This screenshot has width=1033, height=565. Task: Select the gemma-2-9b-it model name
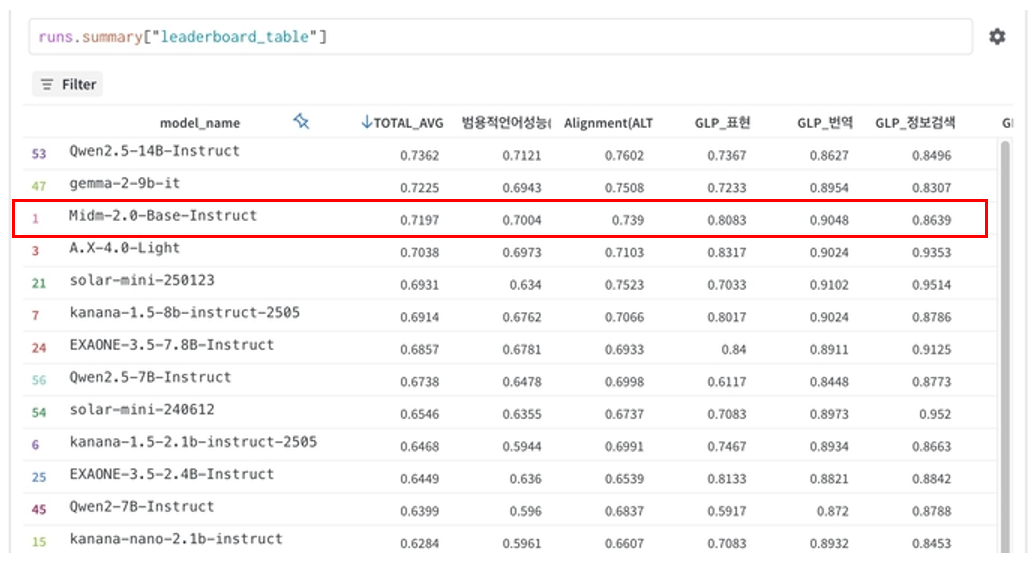125,183
